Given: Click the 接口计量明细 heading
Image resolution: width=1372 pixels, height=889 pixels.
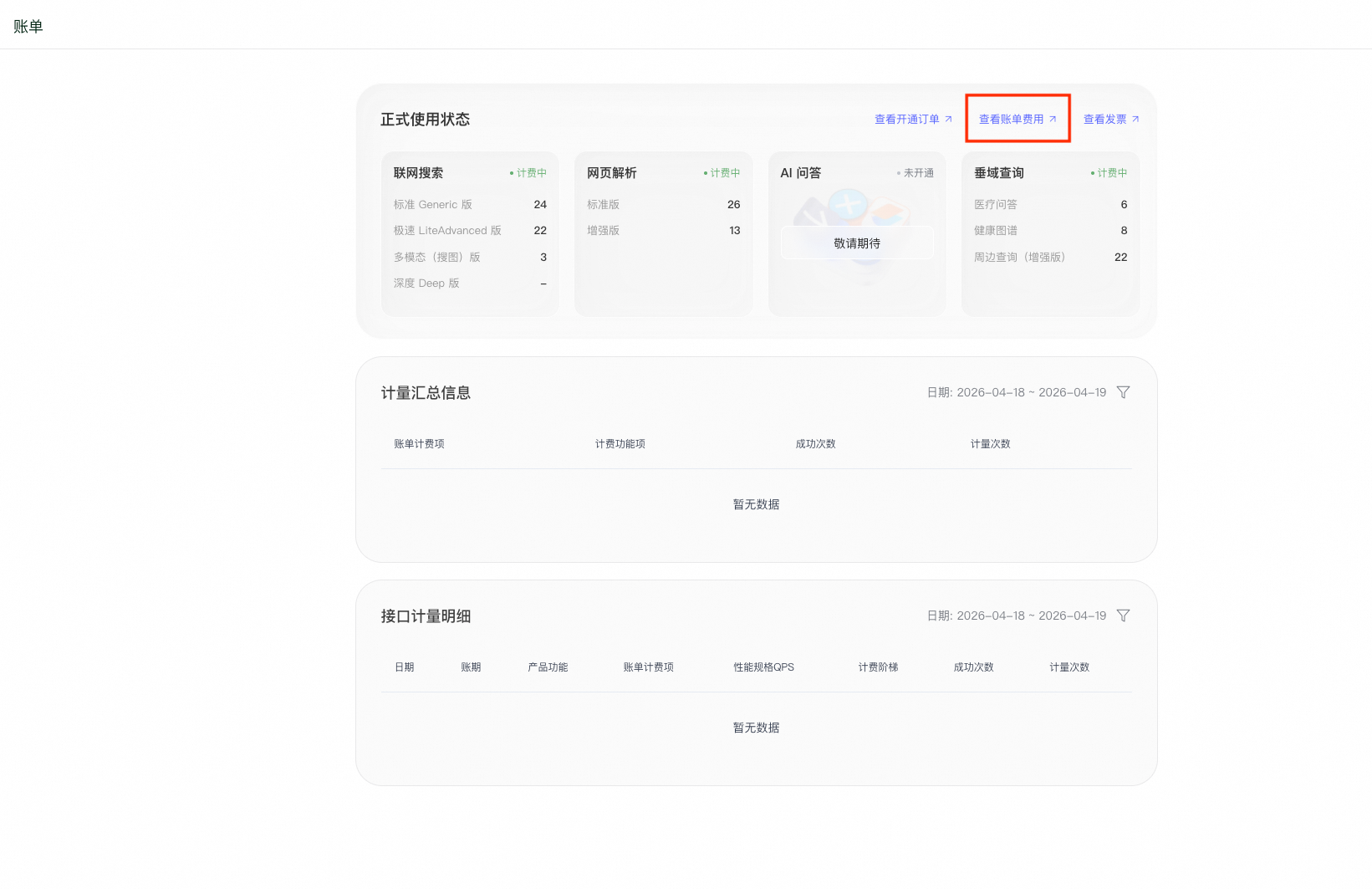Looking at the screenshot, I should 426,616.
